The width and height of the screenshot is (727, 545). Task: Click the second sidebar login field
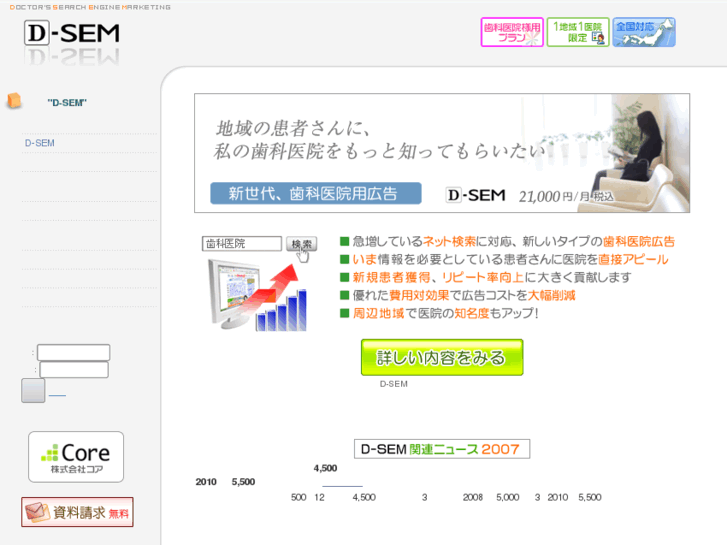(74, 370)
